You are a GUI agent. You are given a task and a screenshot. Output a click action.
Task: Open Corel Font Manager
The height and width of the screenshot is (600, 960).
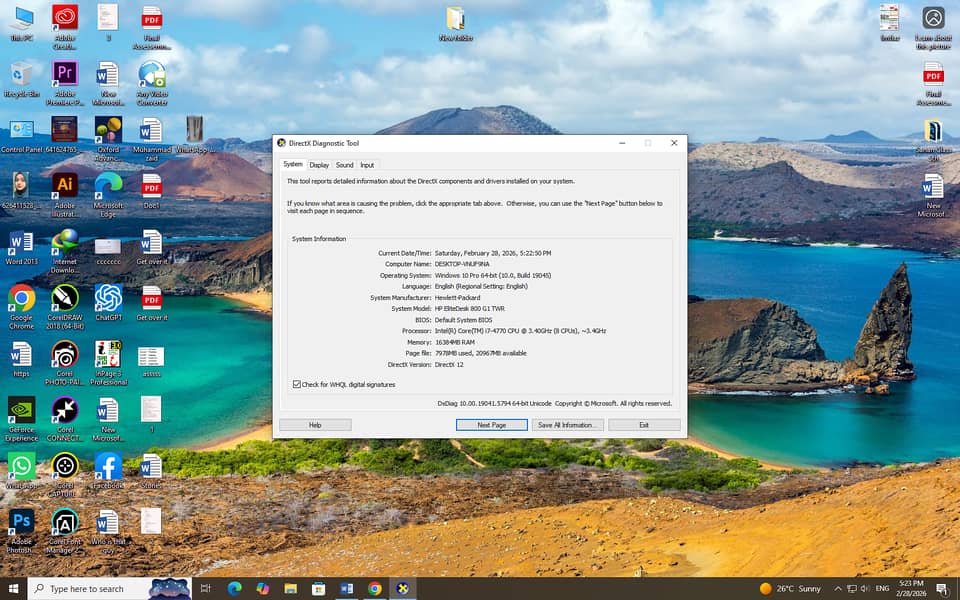pyautogui.click(x=65, y=523)
